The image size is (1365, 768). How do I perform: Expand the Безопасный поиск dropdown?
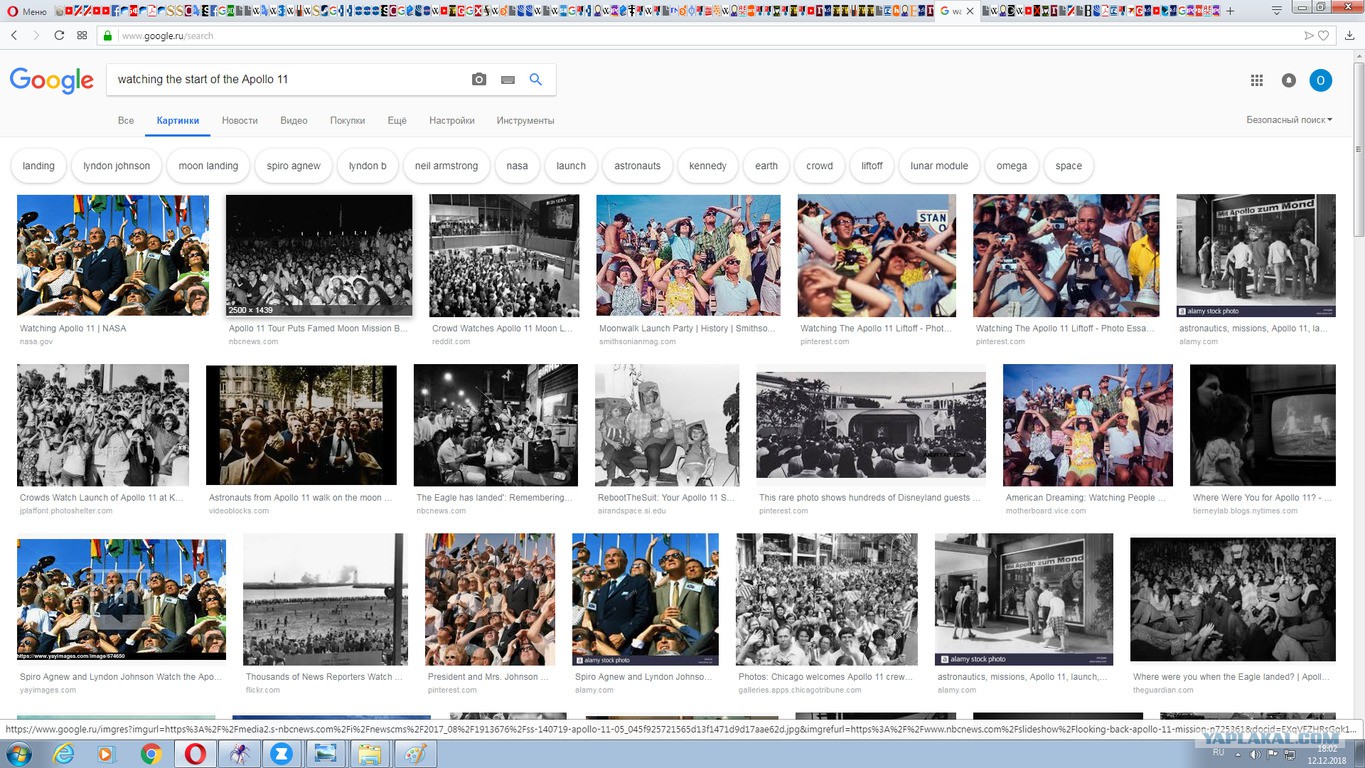(x=1289, y=120)
